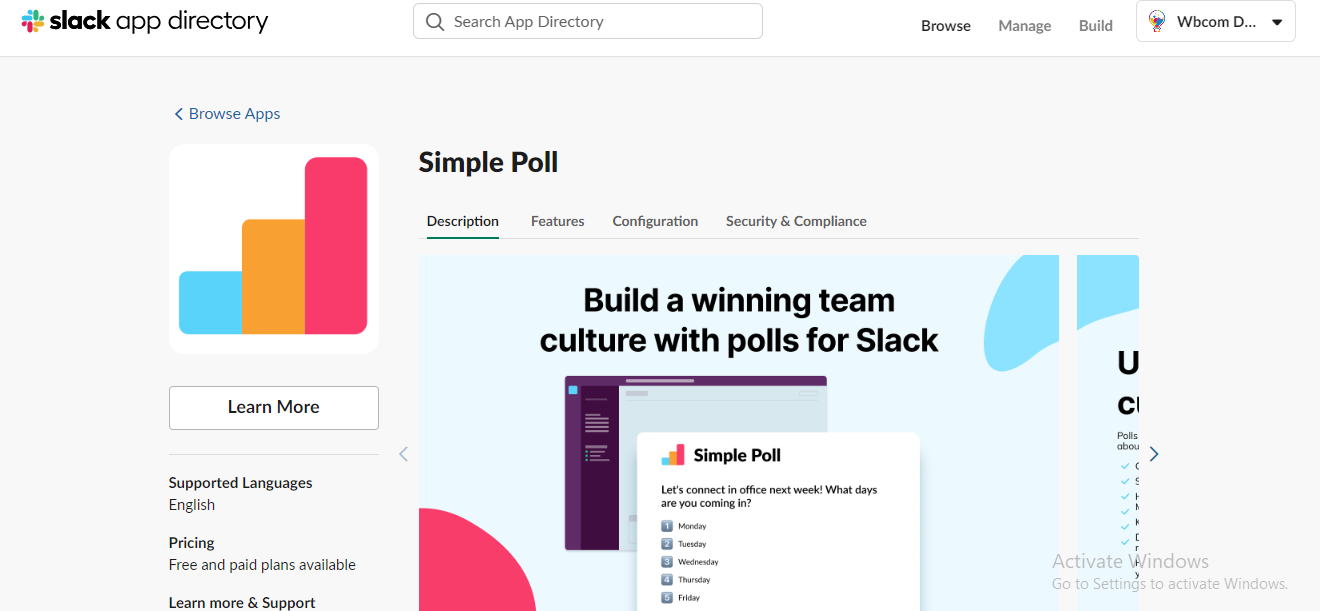The image size is (1320, 611).
Task: Click the Simple Poll app icon
Action: point(273,248)
